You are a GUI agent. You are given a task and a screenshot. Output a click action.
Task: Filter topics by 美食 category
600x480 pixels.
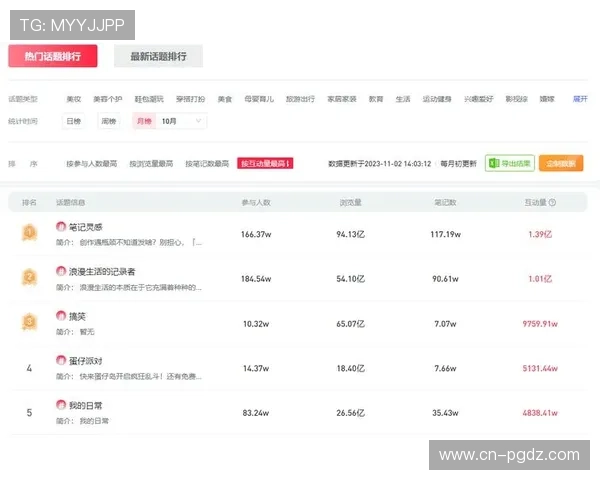[225, 99]
